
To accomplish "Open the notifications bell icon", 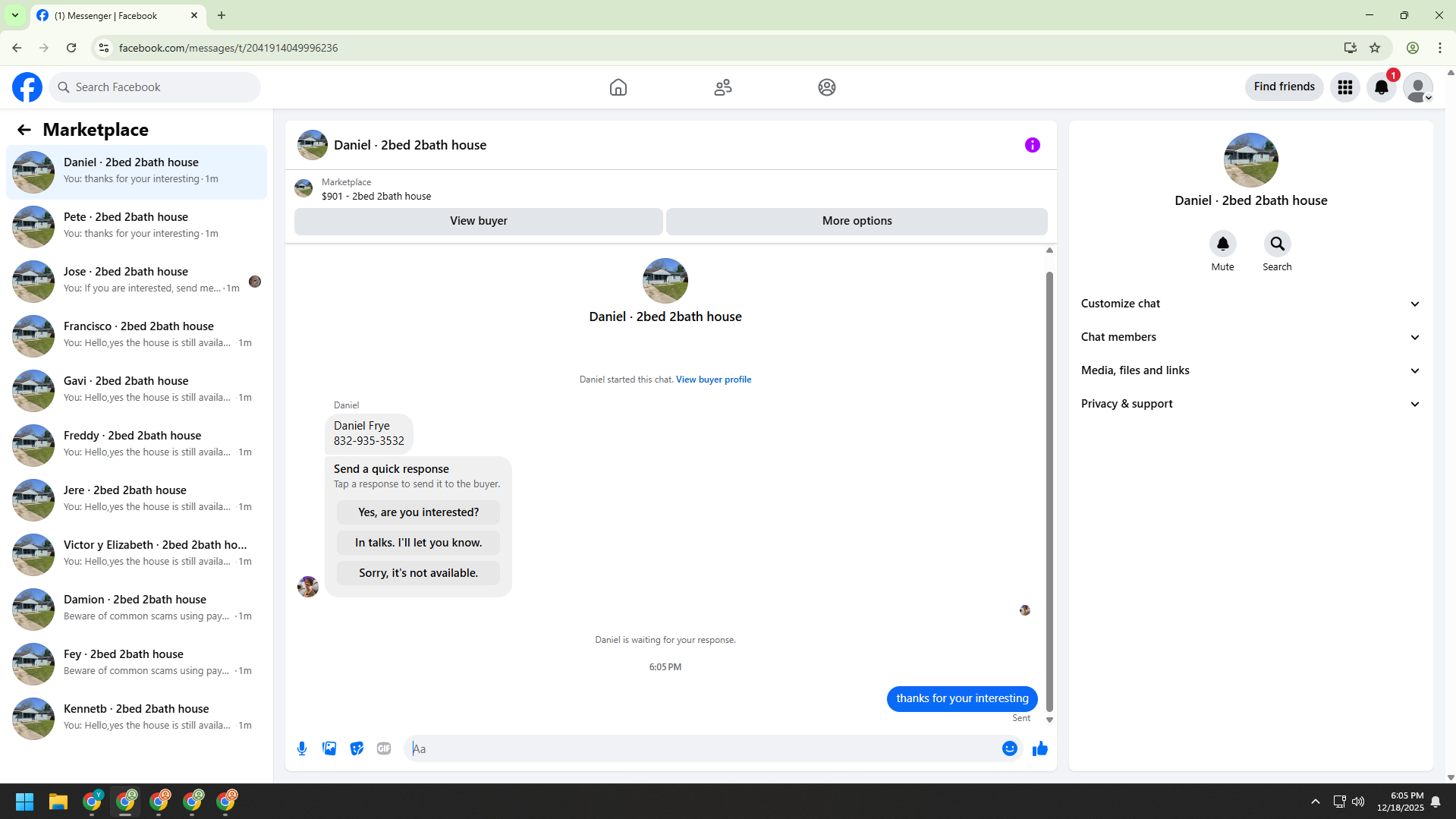I will point(1382,87).
